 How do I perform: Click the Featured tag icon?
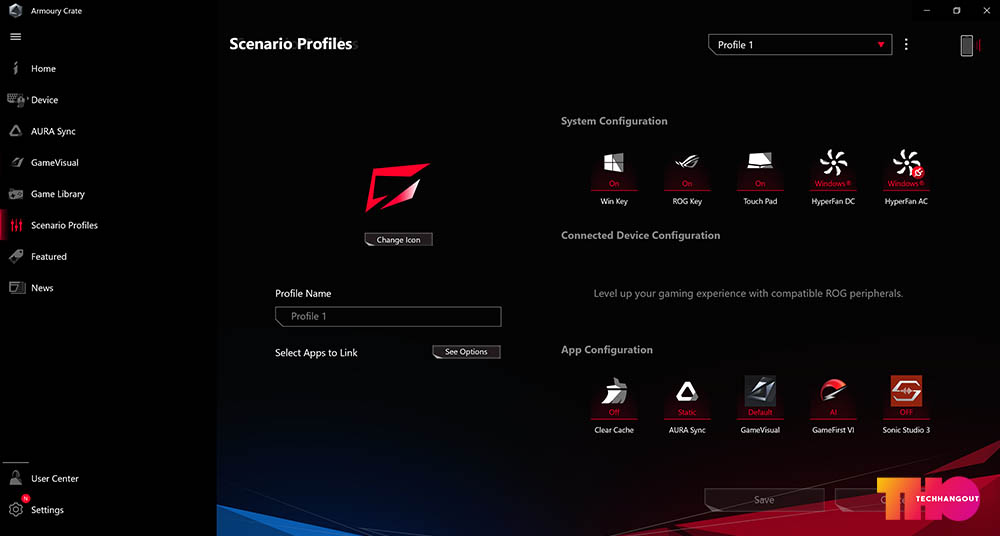click(16, 256)
